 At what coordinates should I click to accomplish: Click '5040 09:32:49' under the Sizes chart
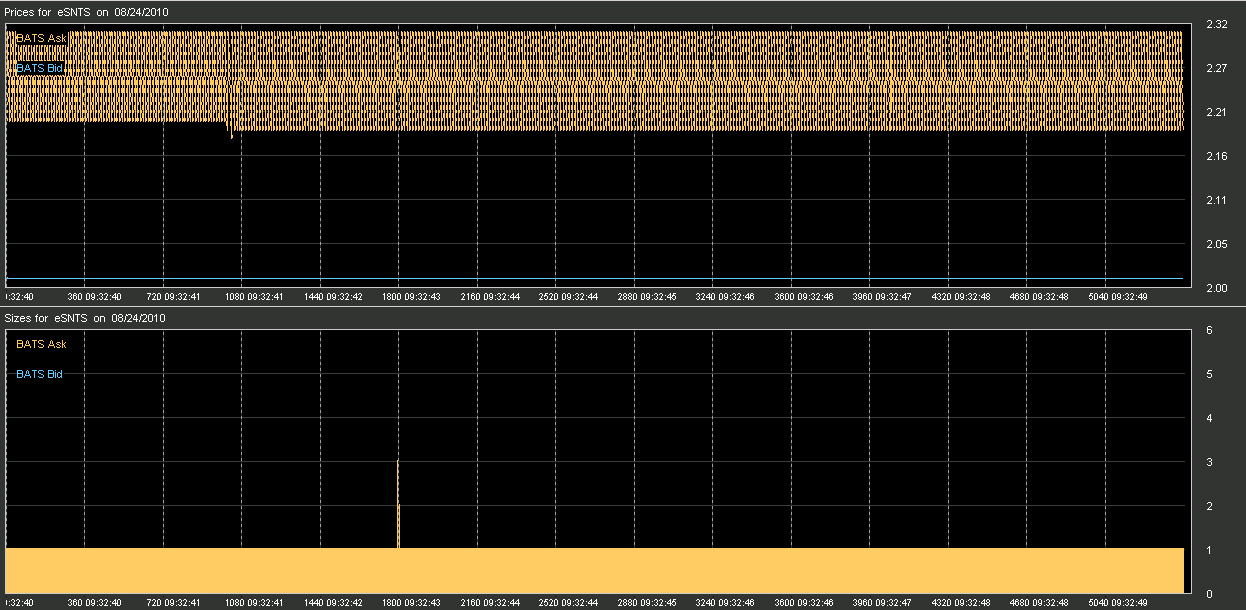click(1118, 603)
